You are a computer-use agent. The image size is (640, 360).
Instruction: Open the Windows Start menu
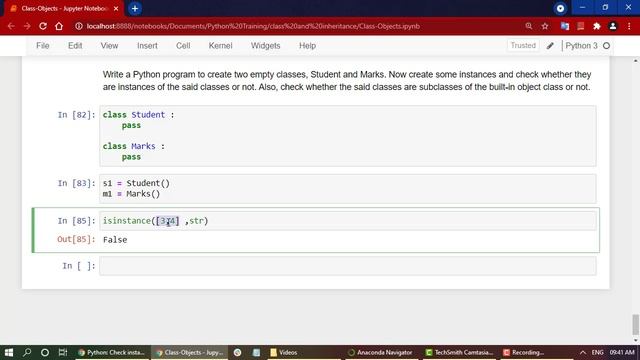[x=9, y=352]
